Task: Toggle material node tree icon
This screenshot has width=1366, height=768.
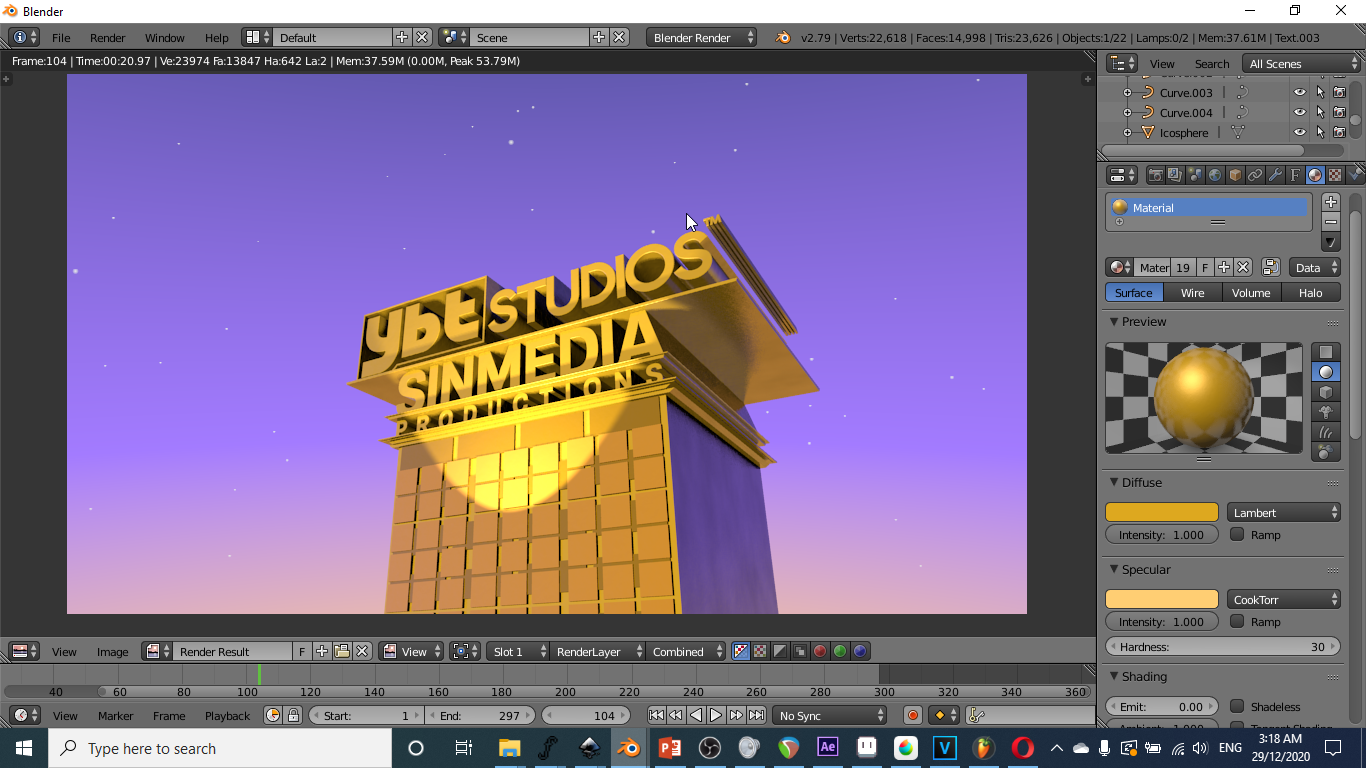Action: coord(1270,267)
